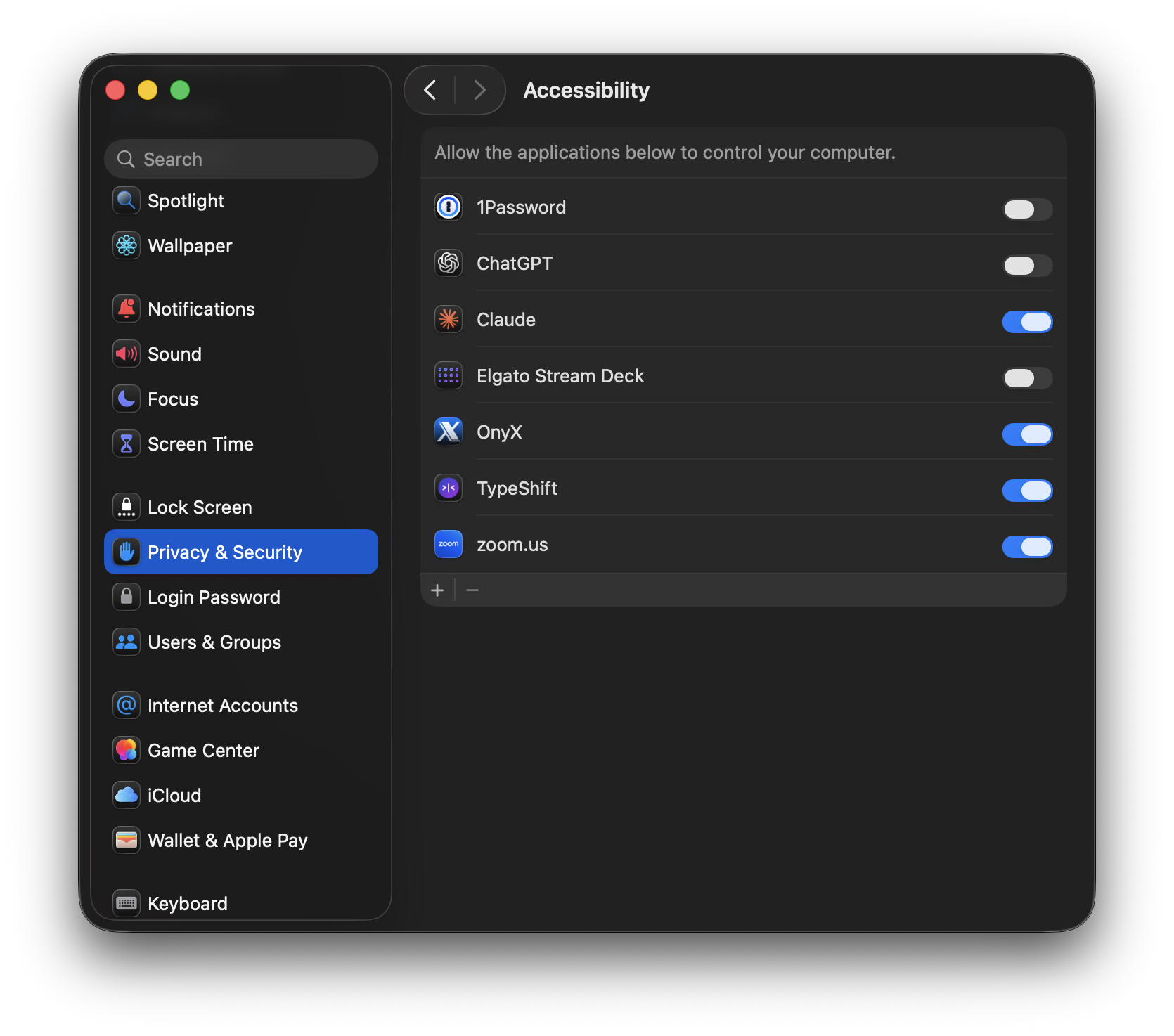Toggle ChatGPT's accessibility switch
This screenshot has width=1174, height=1036.
(1027, 266)
